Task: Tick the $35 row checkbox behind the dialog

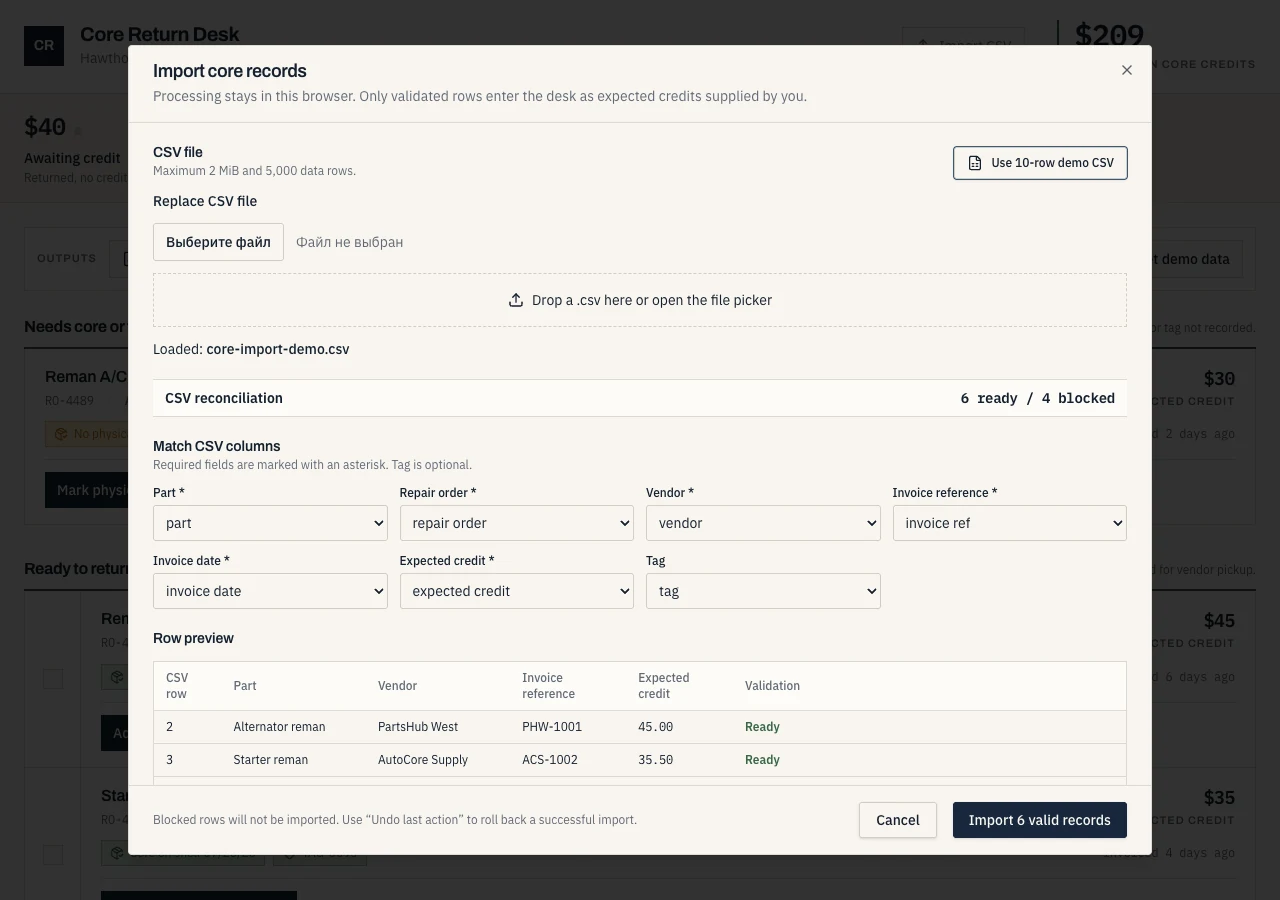Action: (x=53, y=855)
